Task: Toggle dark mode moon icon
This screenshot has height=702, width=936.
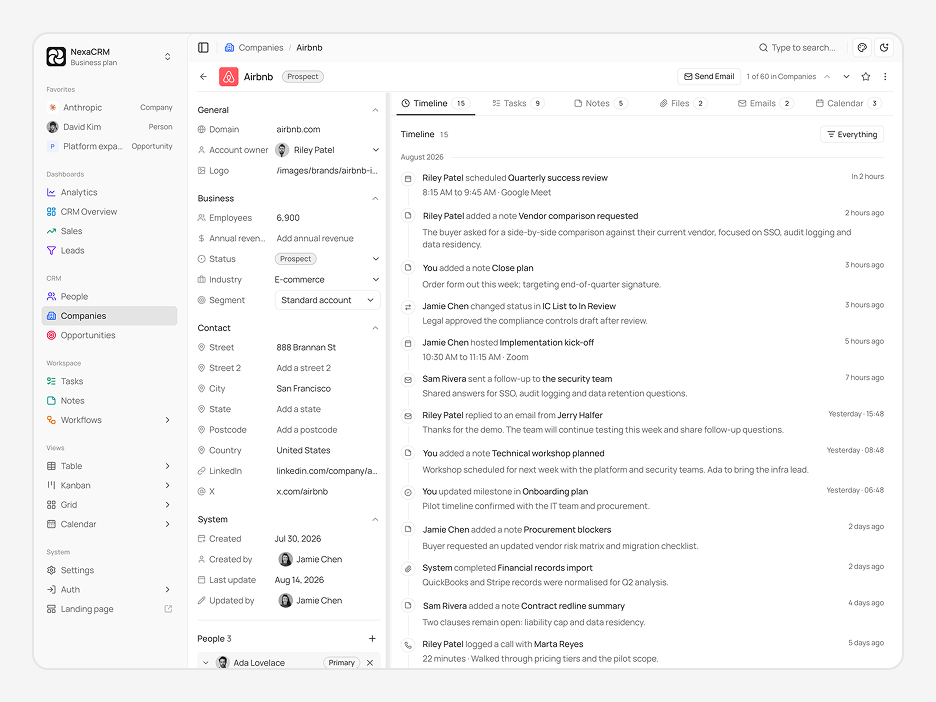Action: (x=884, y=48)
